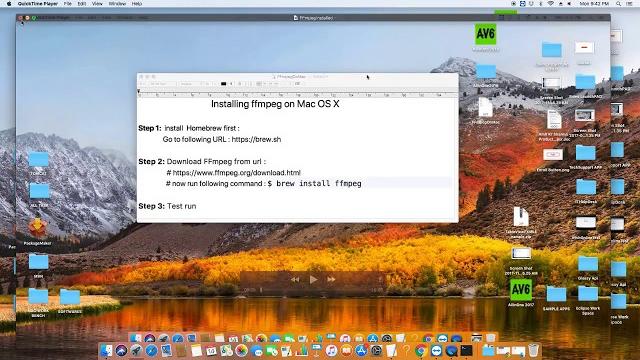Image resolution: width=640 pixels, height=360 pixels.
Task: Open Finder from the larger Dock
Action: tap(106, 350)
